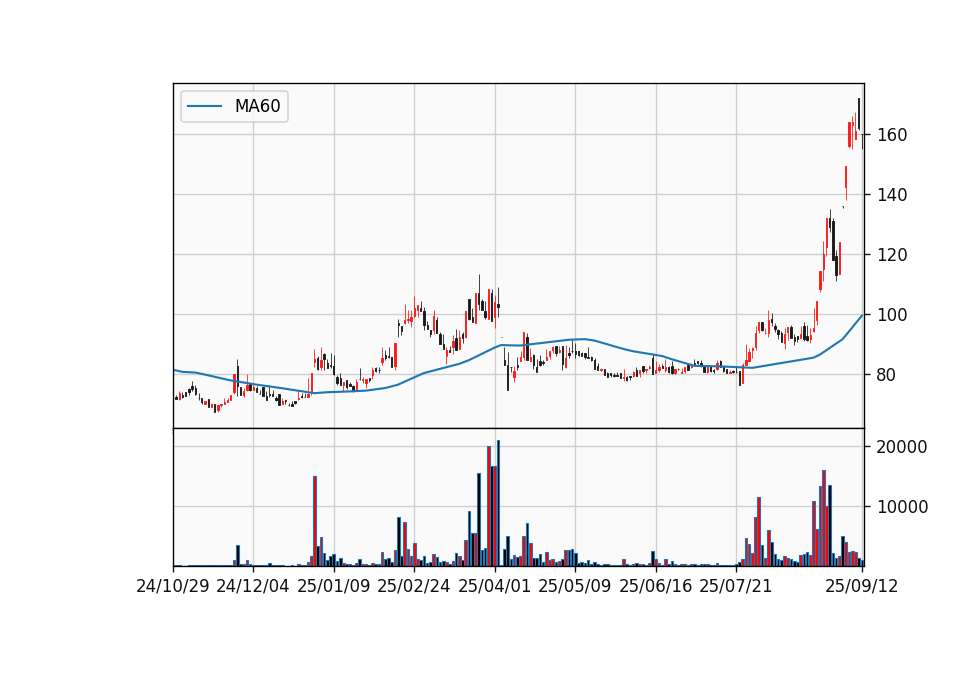Click the 20000 volume axis label
This screenshot has height=690, width=960.
(x=902, y=447)
